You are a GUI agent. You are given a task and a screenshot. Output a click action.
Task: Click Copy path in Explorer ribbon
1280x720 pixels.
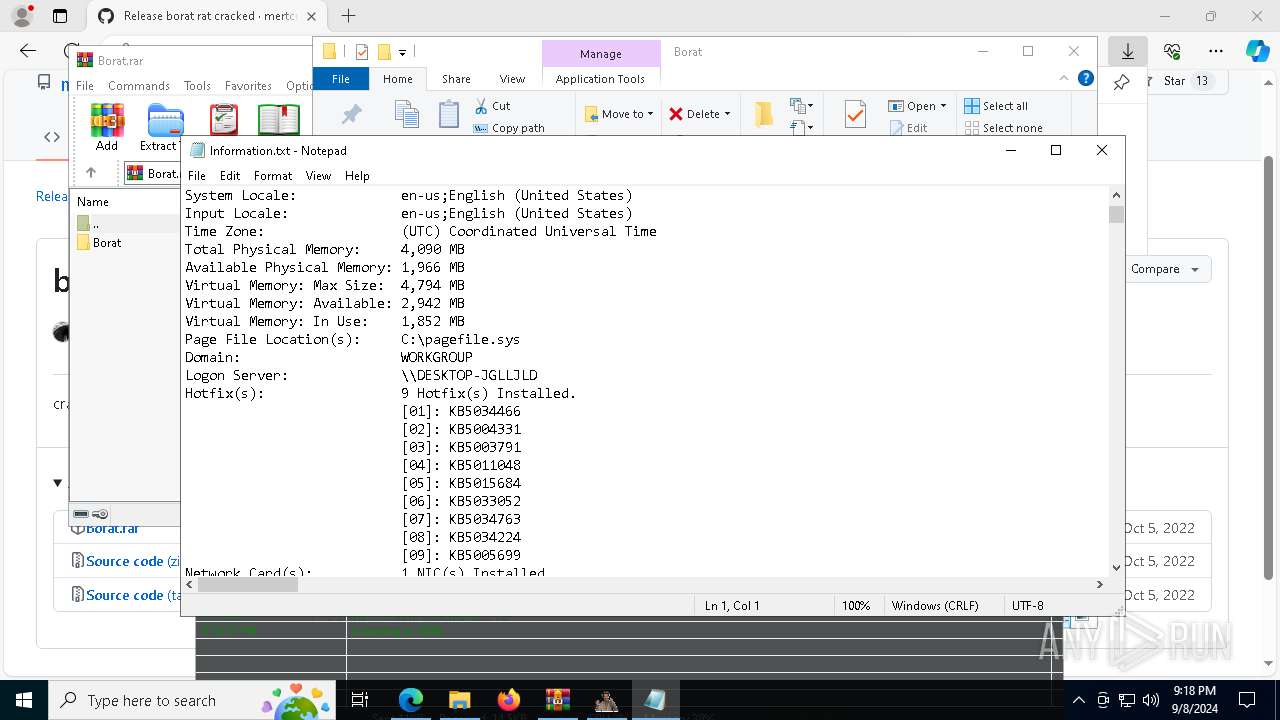509,128
